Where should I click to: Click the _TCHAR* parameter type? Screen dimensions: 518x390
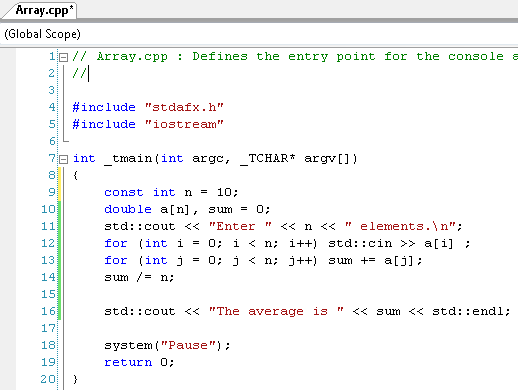[x=268, y=159]
